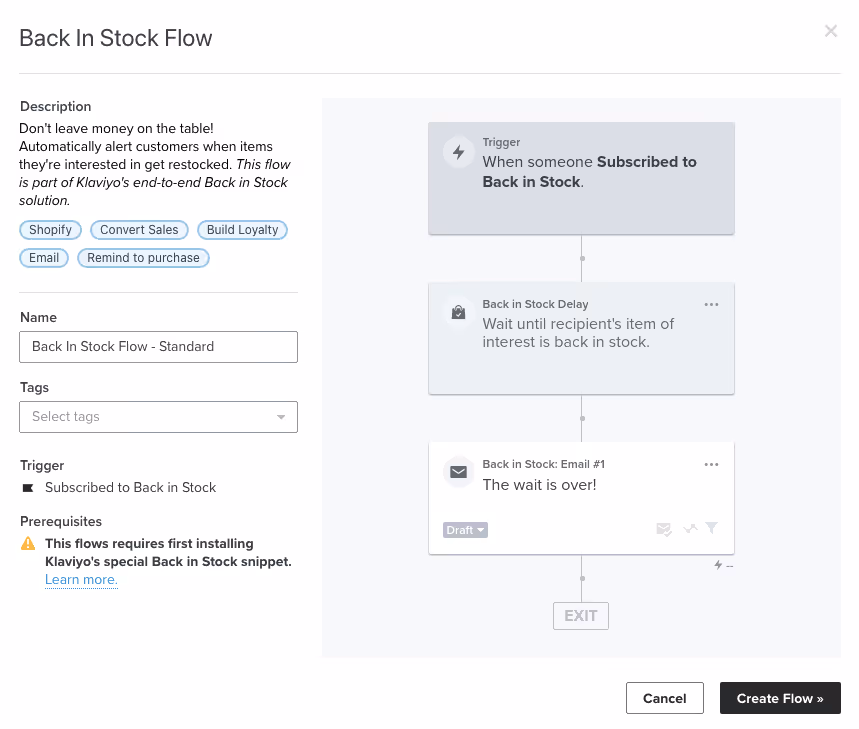Screen dimensions: 859x729
Task: Open the Learn more link
Action: pos(80,579)
